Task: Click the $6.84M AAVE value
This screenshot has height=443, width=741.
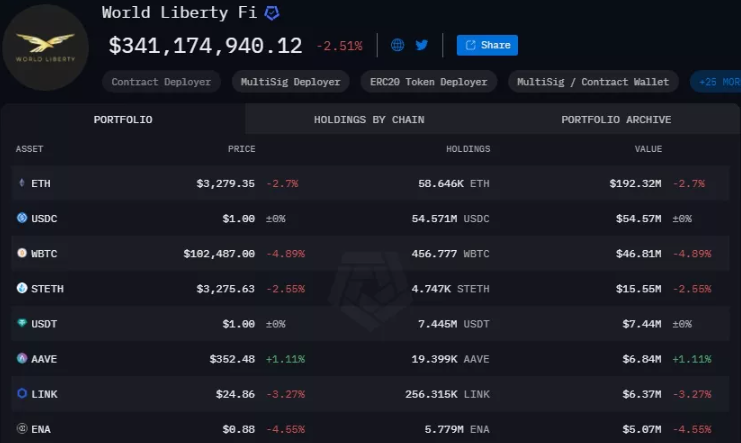Action: tap(642, 359)
